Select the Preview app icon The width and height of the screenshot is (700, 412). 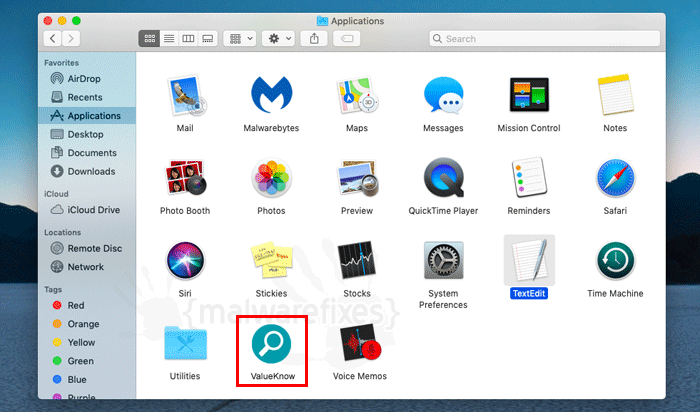point(357,178)
